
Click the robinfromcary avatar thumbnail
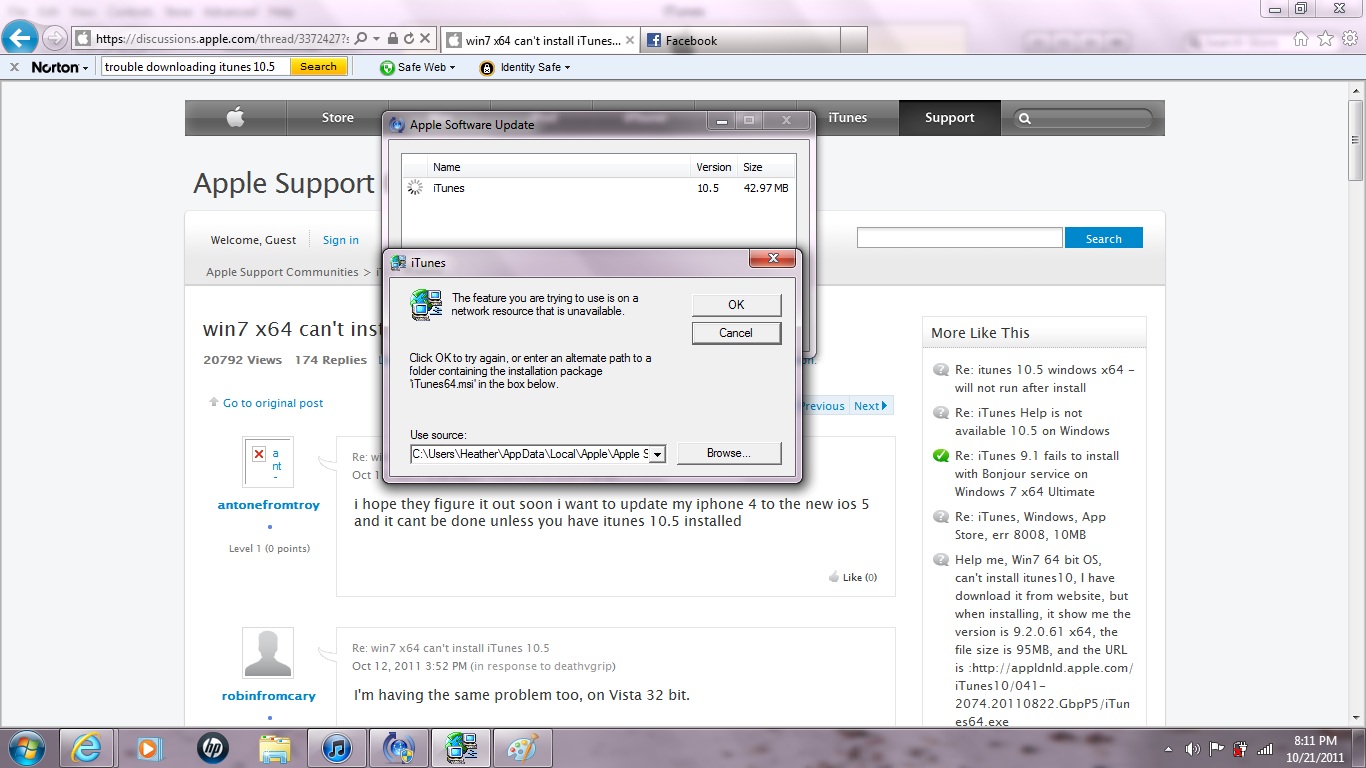(268, 653)
